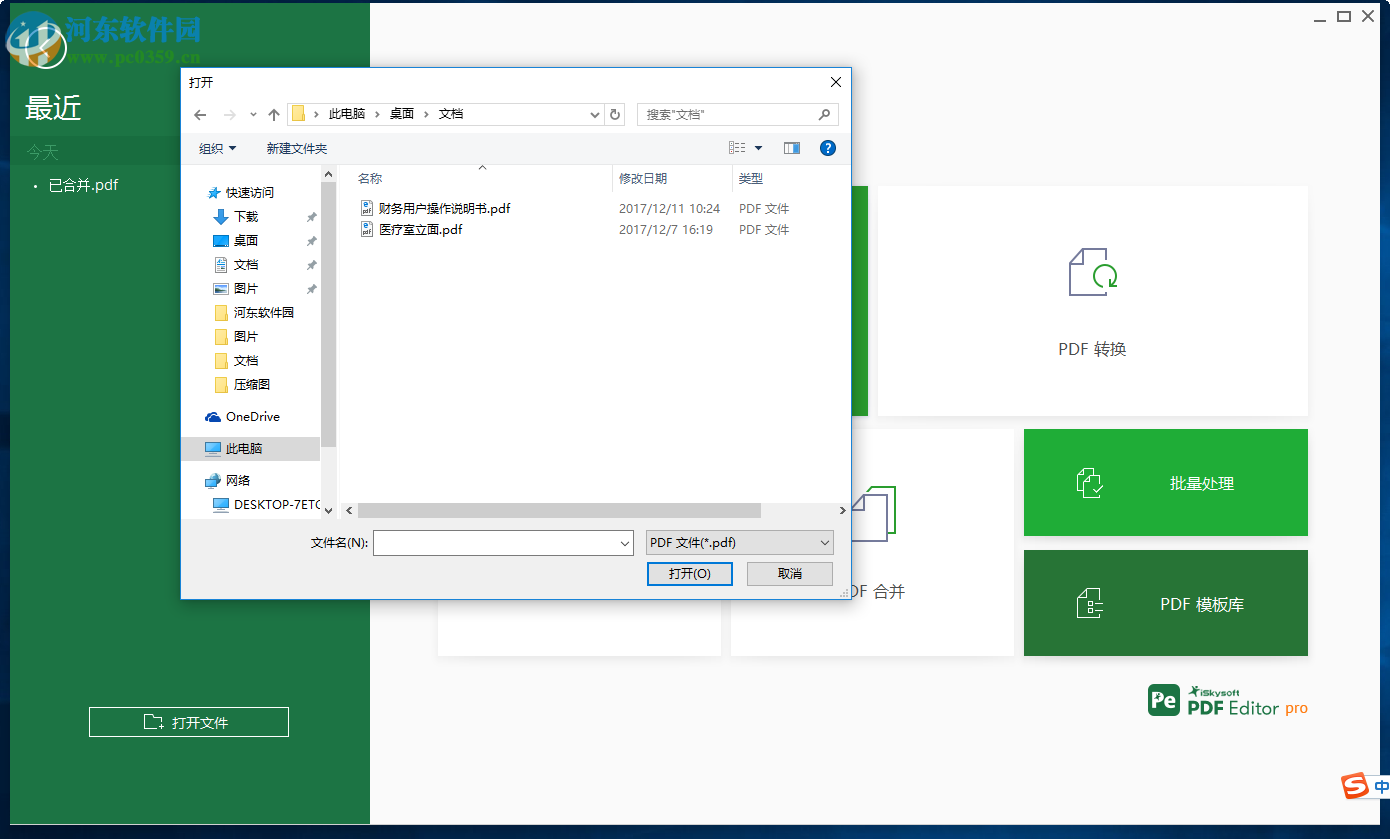This screenshot has width=1390, height=839.
Task: Click the PDF 合并 merge document icon
Action: pos(872,515)
